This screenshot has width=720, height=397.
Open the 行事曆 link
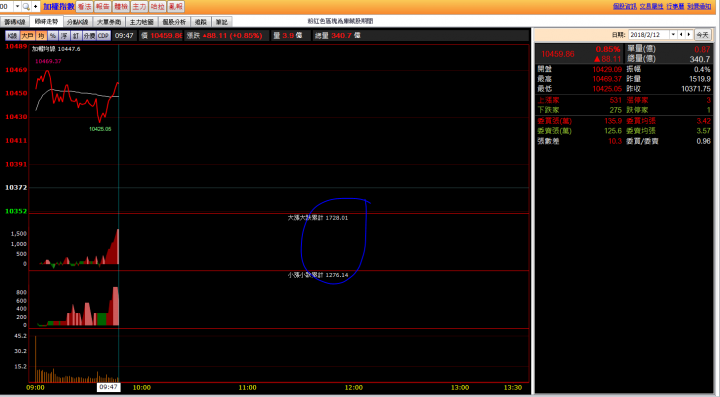coord(675,6)
